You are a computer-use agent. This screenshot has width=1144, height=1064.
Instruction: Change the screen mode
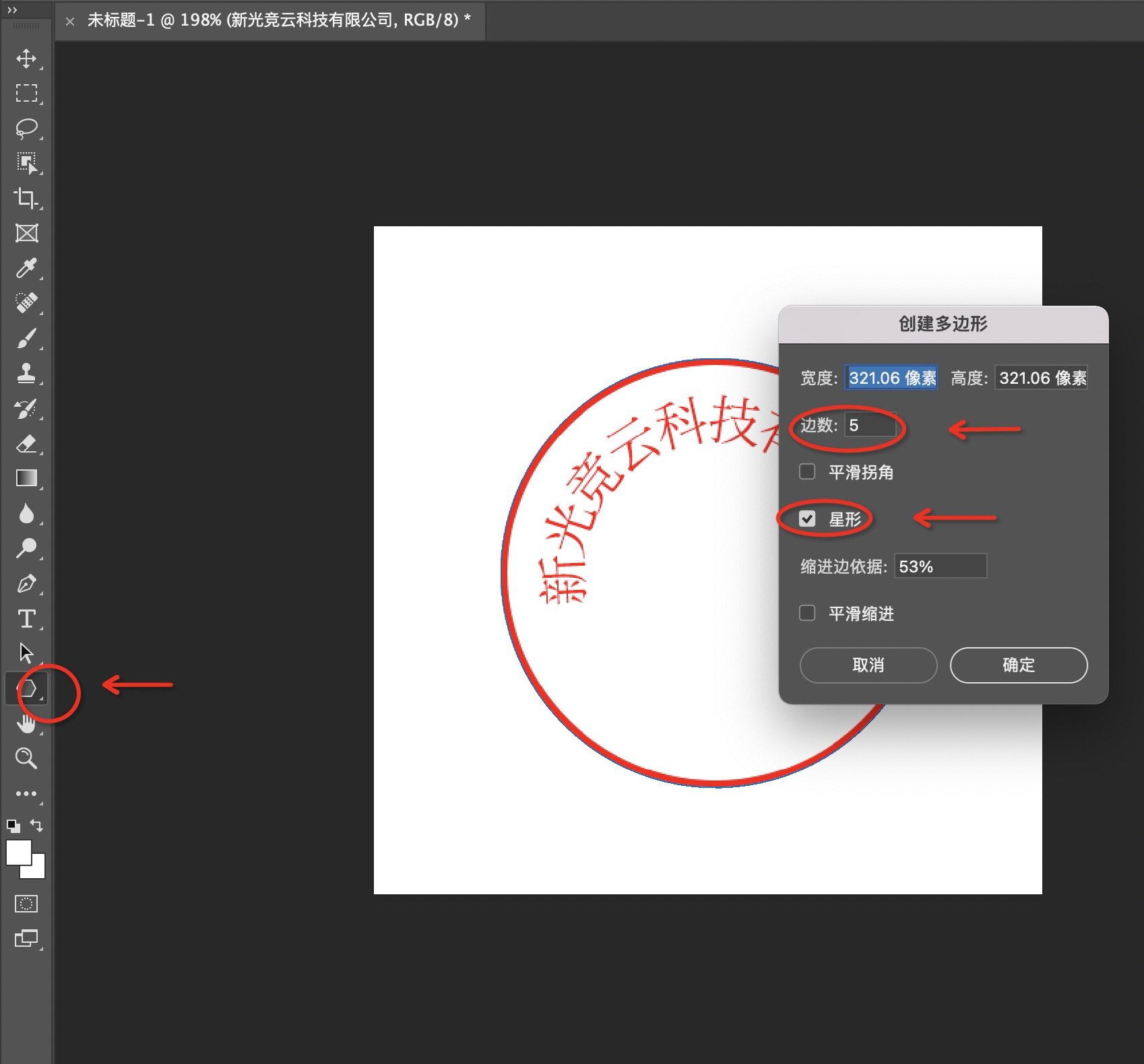coord(26,938)
